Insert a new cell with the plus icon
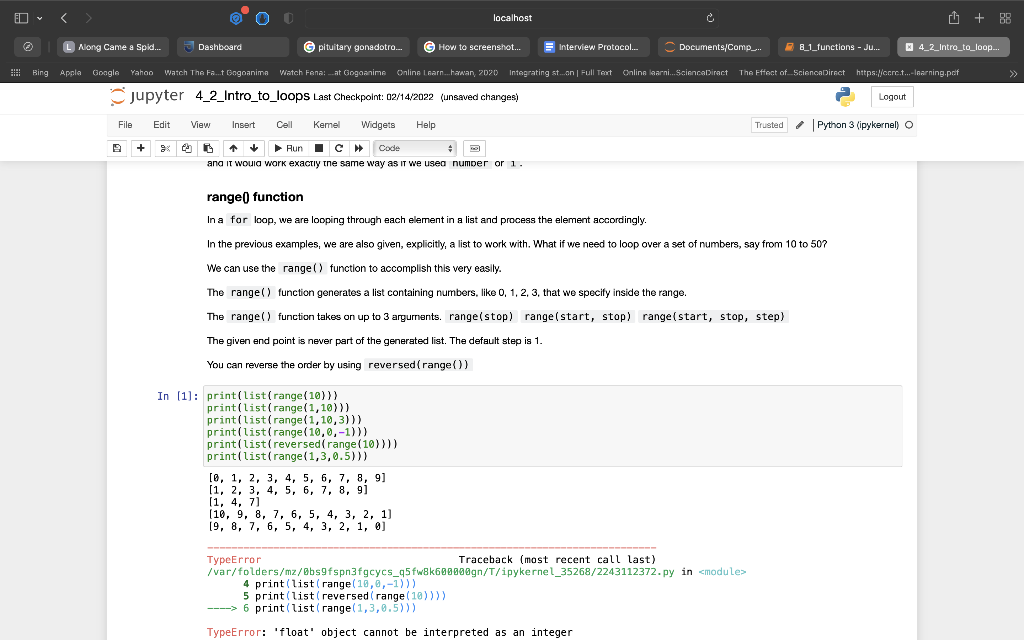The height and width of the screenshot is (640, 1024). click(140, 148)
